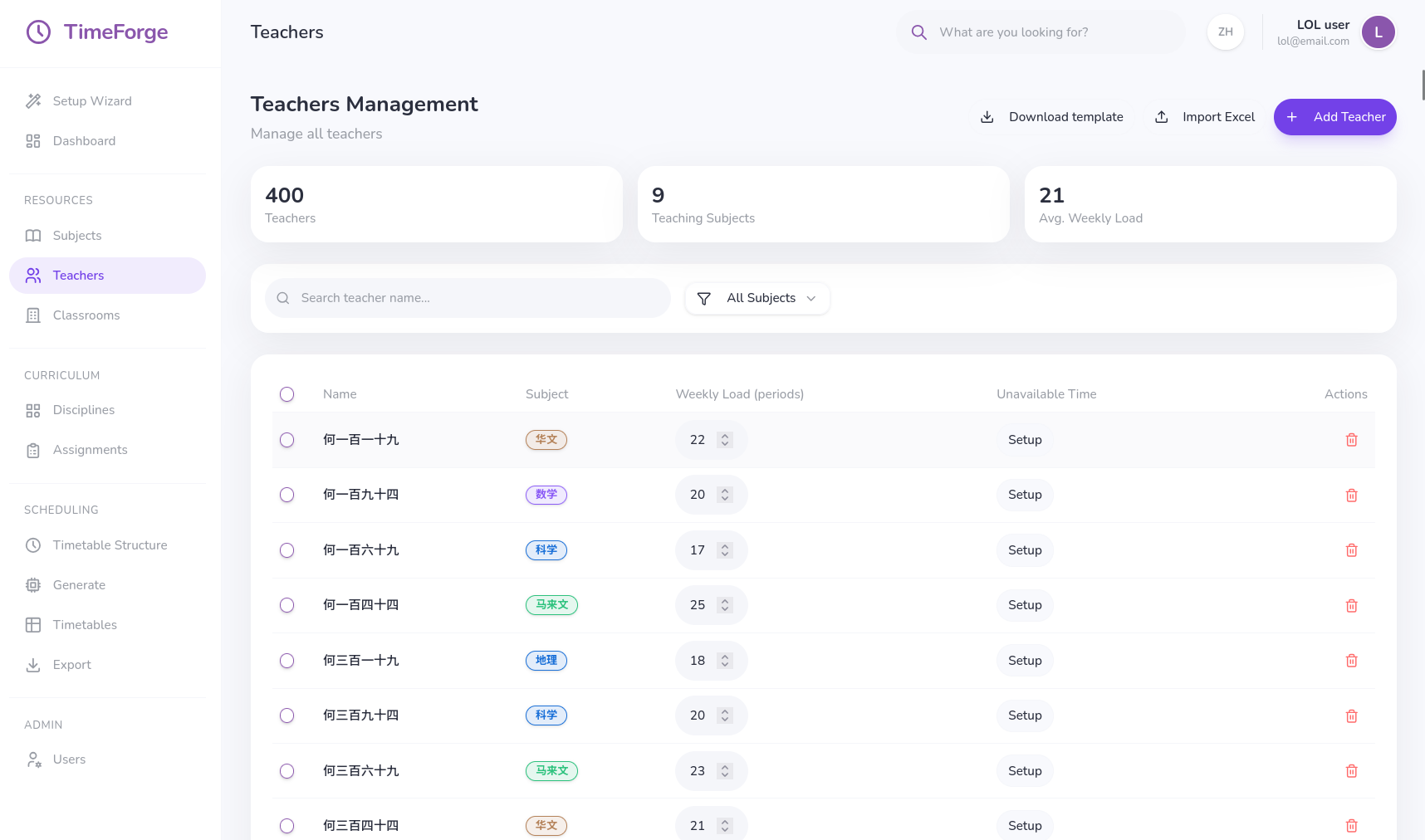This screenshot has width=1425, height=840.
Task: Go to Timetable Structure
Action: 107,545
